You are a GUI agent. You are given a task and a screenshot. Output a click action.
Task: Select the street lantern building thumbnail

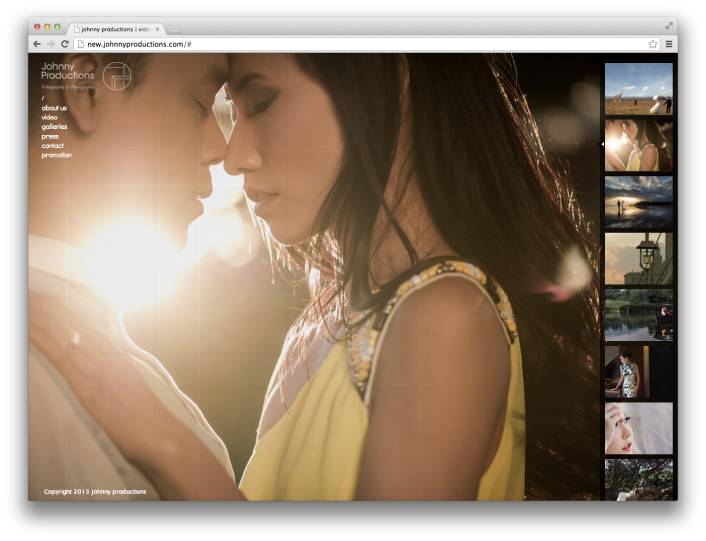coord(638,259)
